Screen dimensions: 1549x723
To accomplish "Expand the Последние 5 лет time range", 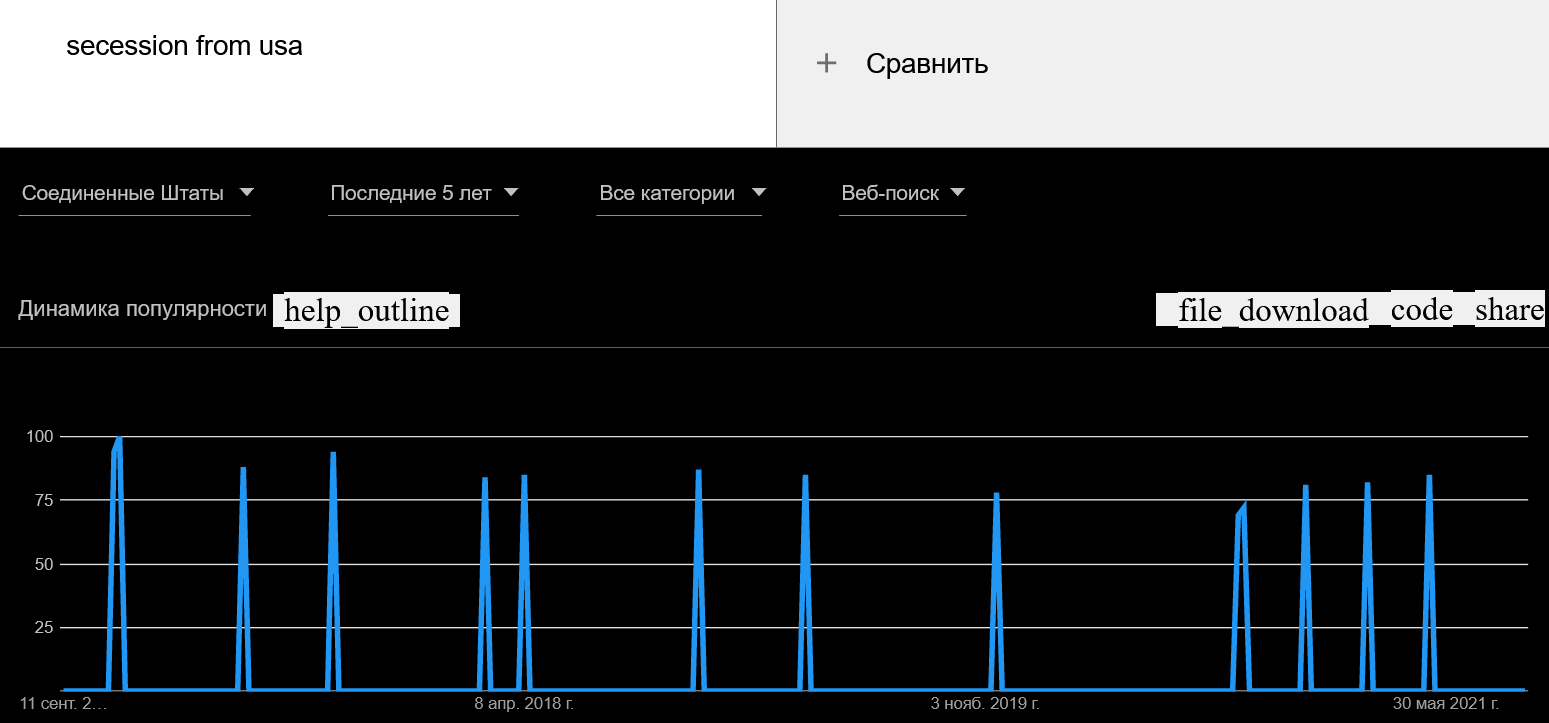I will [x=424, y=194].
